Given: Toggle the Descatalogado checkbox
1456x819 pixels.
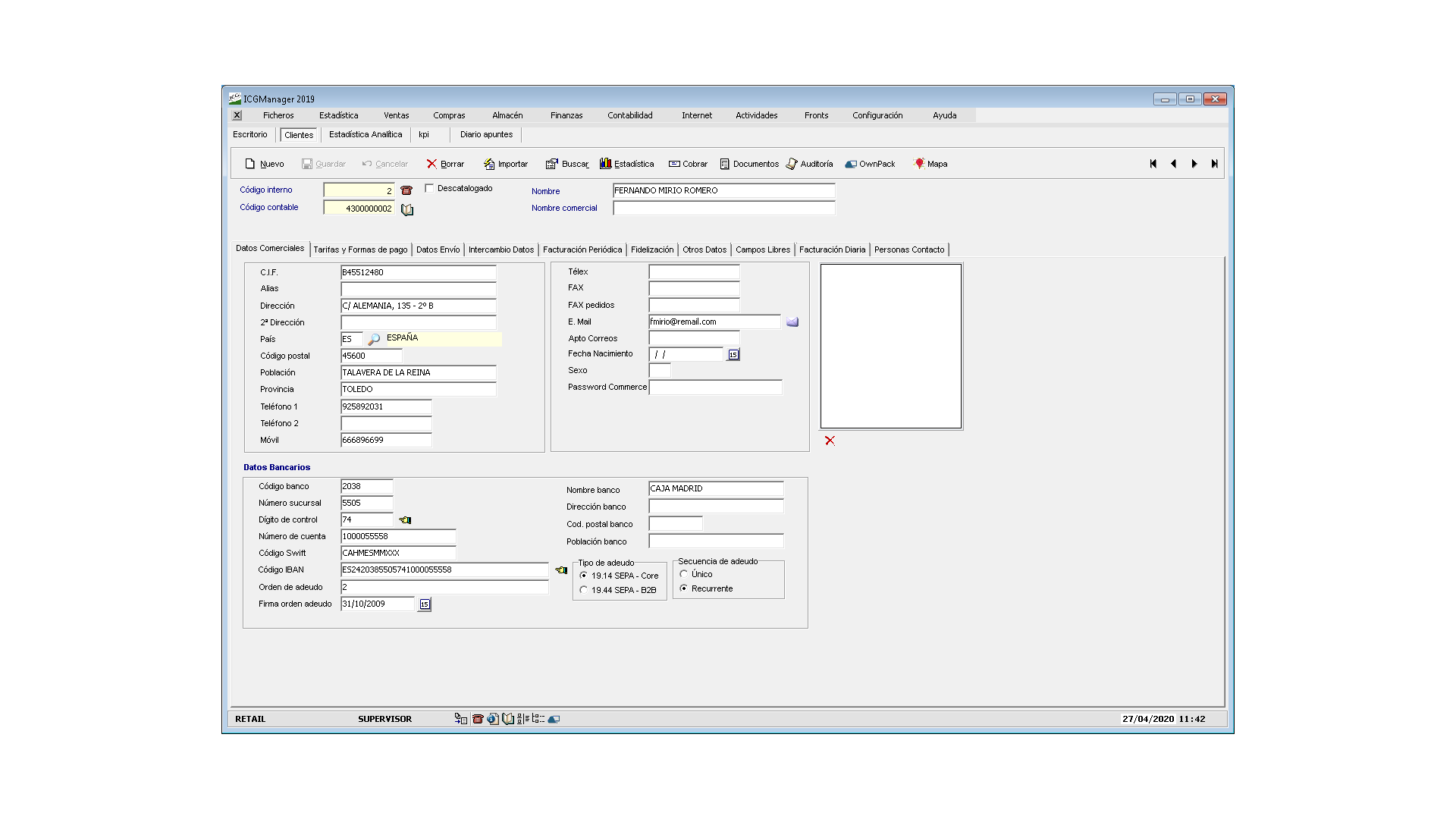Looking at the screenshot, I should click(x=429, y=188).
